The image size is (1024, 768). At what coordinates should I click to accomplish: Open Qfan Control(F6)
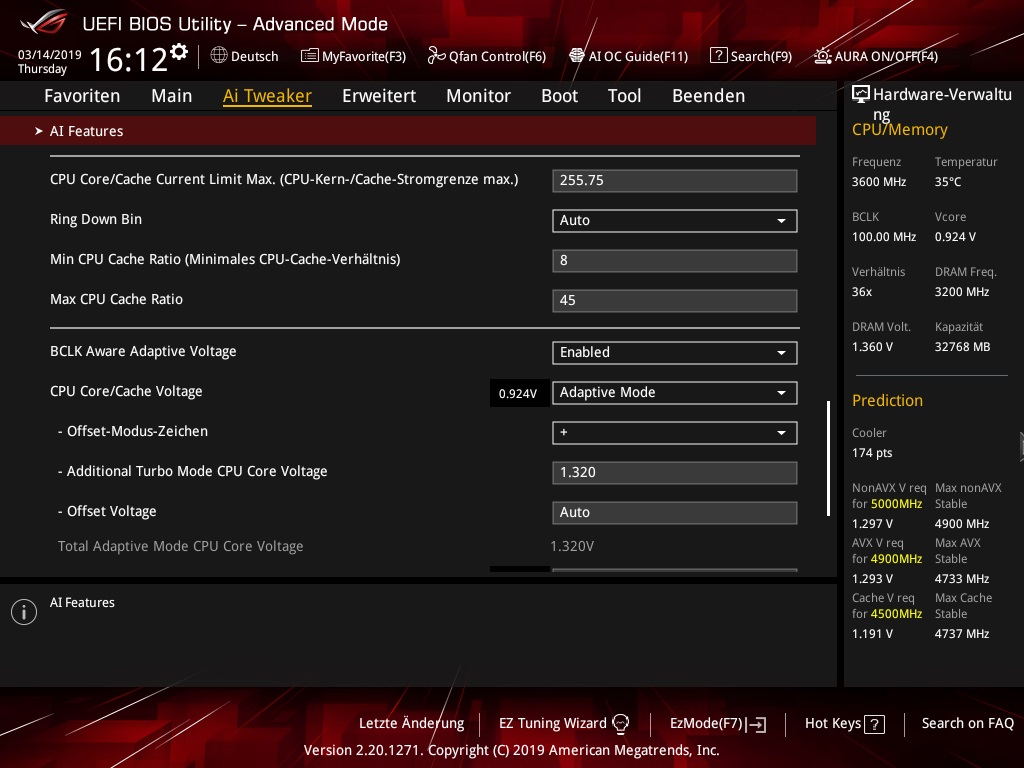click(487, 56)
